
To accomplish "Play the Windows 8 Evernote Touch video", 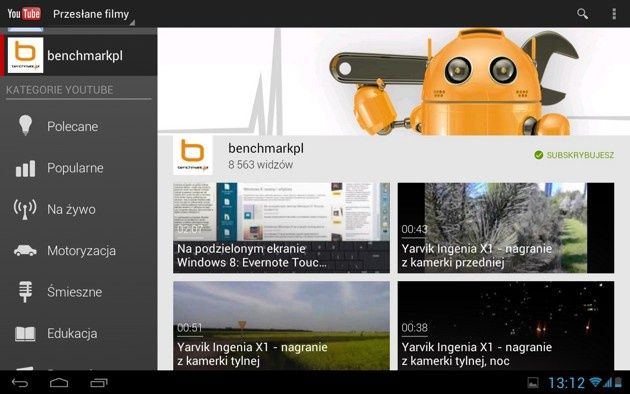I will point(281,228).
